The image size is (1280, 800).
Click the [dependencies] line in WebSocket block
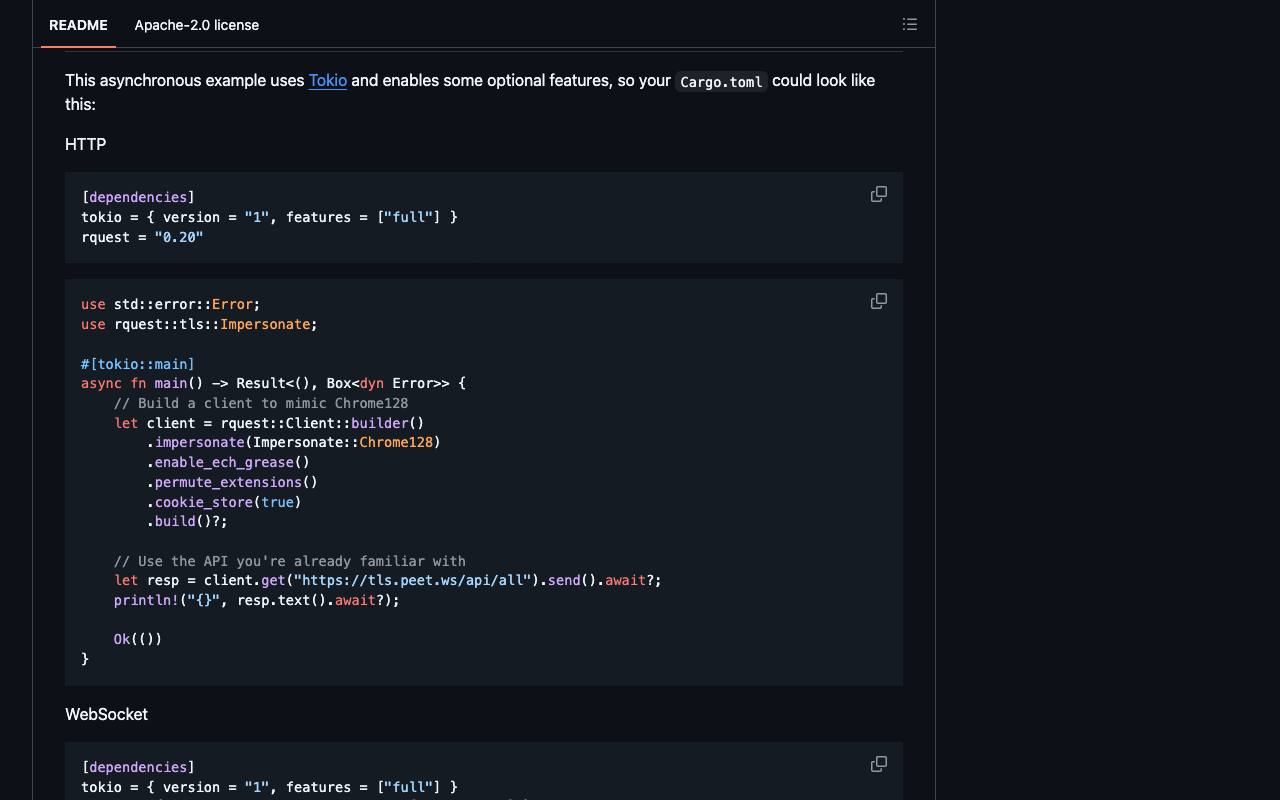click(x=138, y=767)
